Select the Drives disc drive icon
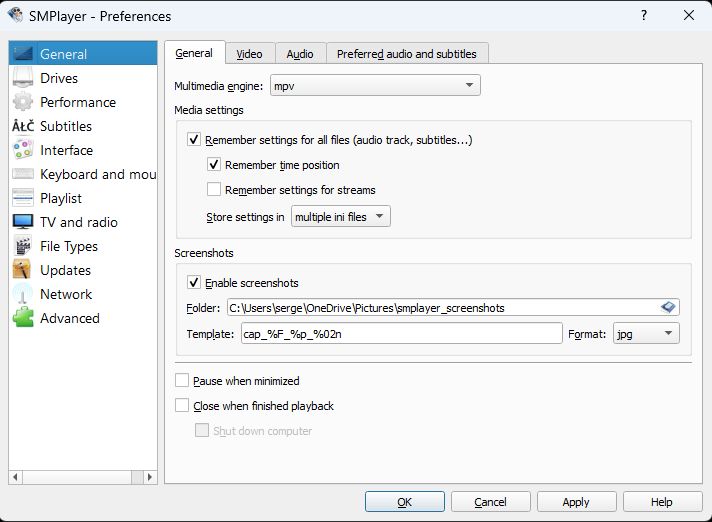This screenshot has height=522, width=712. (23, 78)
